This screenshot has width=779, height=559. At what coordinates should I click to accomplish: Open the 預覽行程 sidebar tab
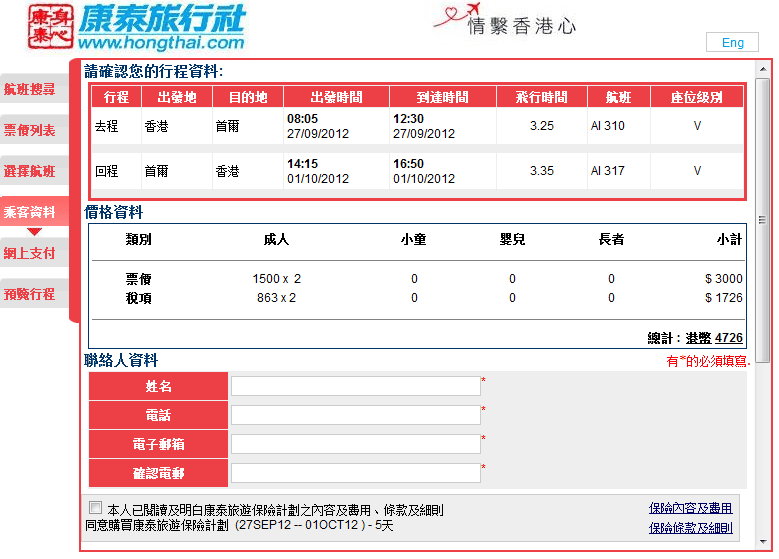coord(30,294)
